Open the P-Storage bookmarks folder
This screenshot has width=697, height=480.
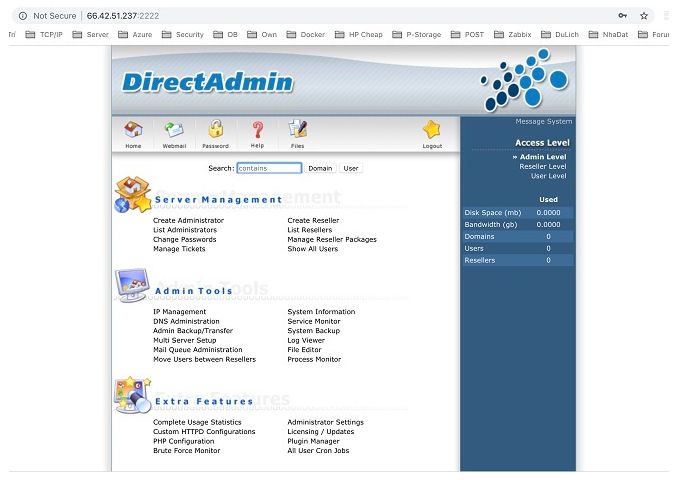coord(417,35)
